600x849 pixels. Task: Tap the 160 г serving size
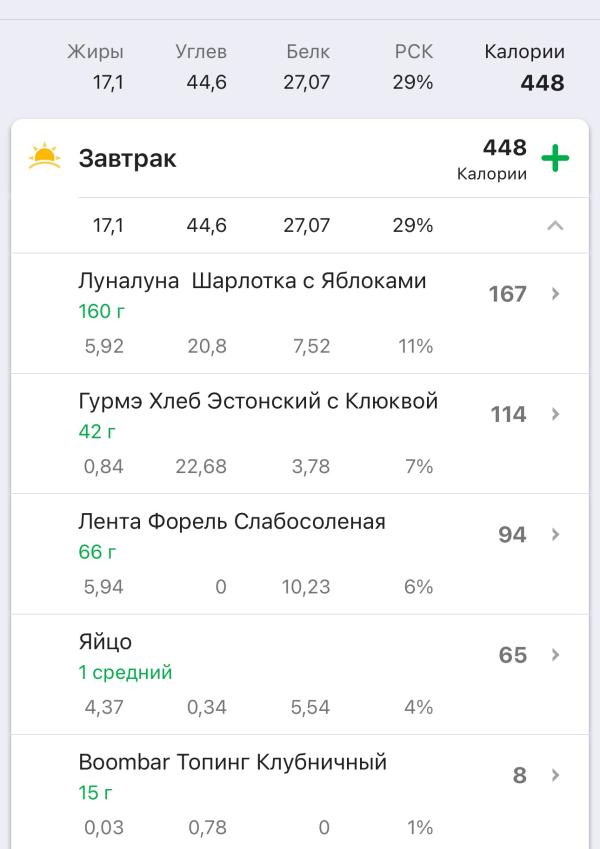[x=101, y=311]
